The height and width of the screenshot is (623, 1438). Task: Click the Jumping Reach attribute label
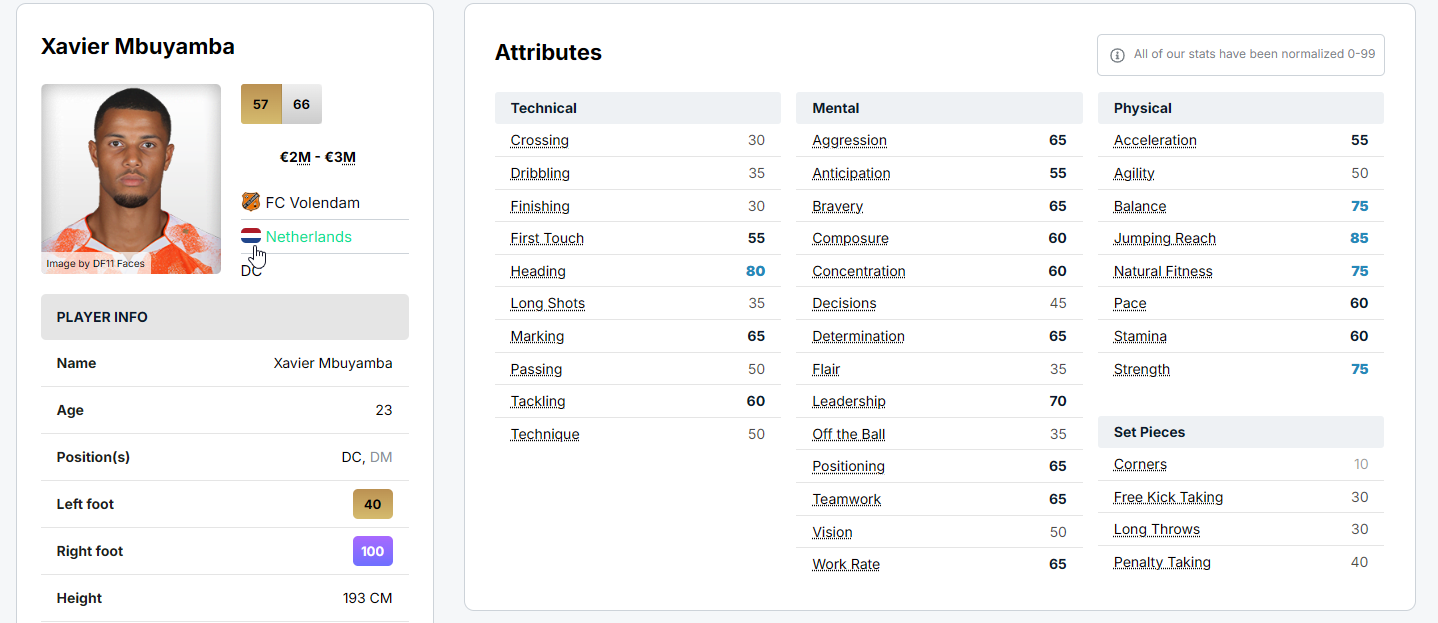pos(1164,238)
